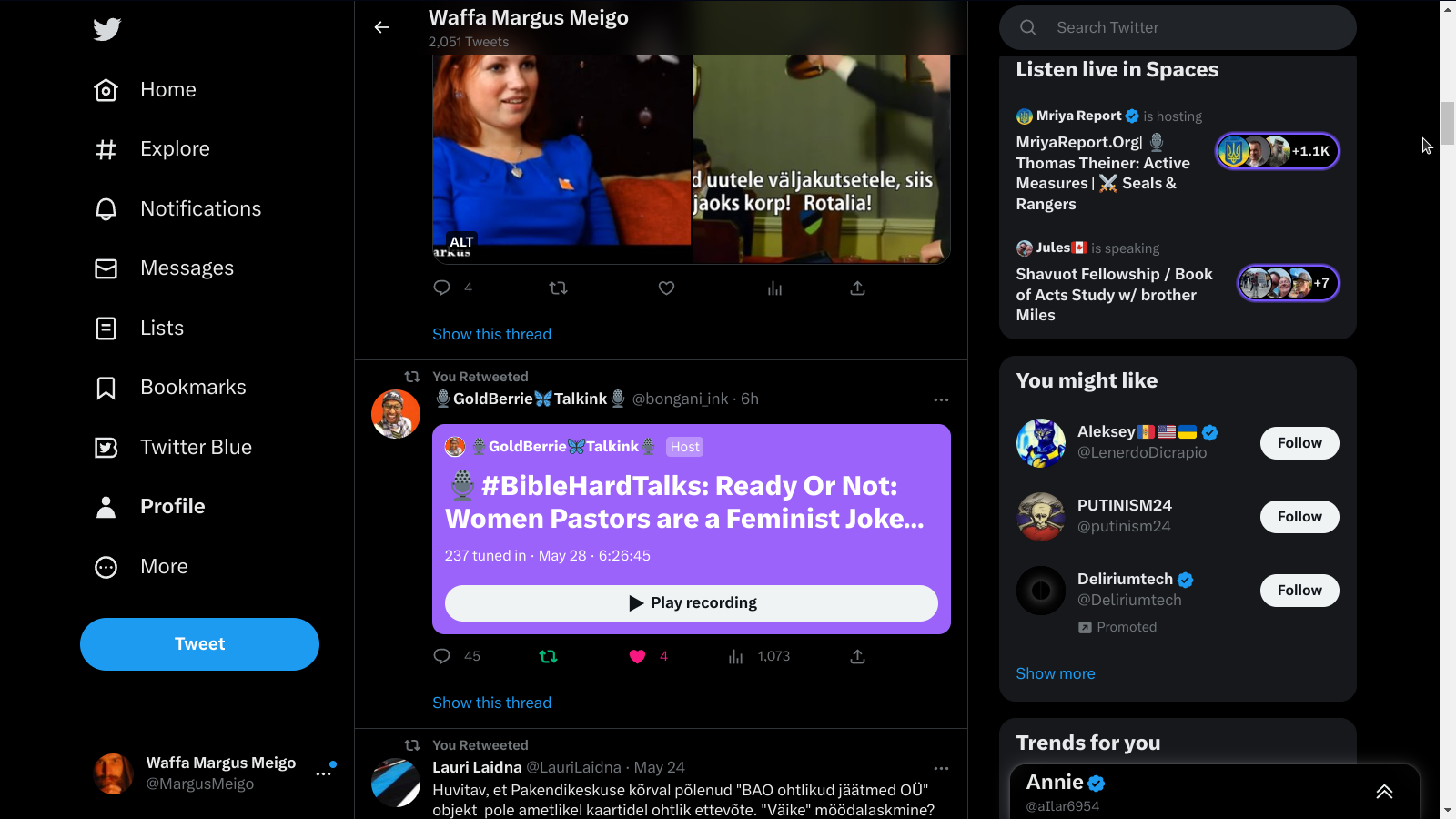
Task: Click the search magnifier icon
Action: pos(1028,27)
